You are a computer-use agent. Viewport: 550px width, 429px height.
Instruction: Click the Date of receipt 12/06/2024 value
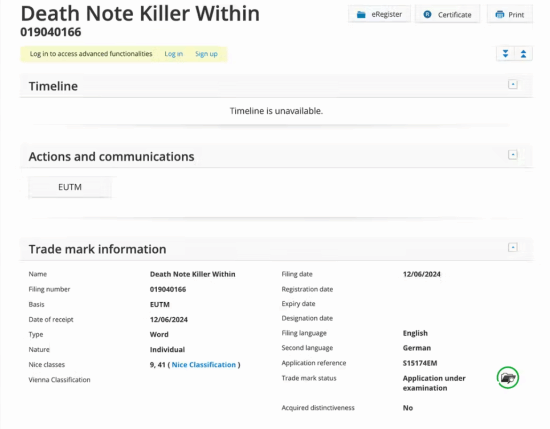(x=169, y=320)
